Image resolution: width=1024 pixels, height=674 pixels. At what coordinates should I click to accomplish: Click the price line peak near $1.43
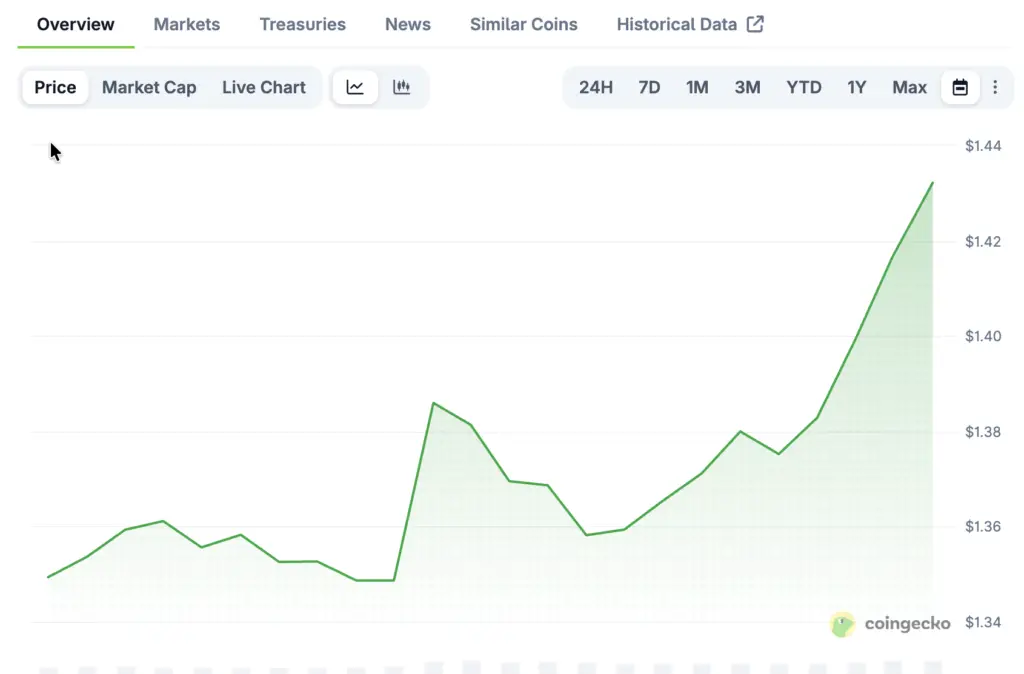point(932,183)
